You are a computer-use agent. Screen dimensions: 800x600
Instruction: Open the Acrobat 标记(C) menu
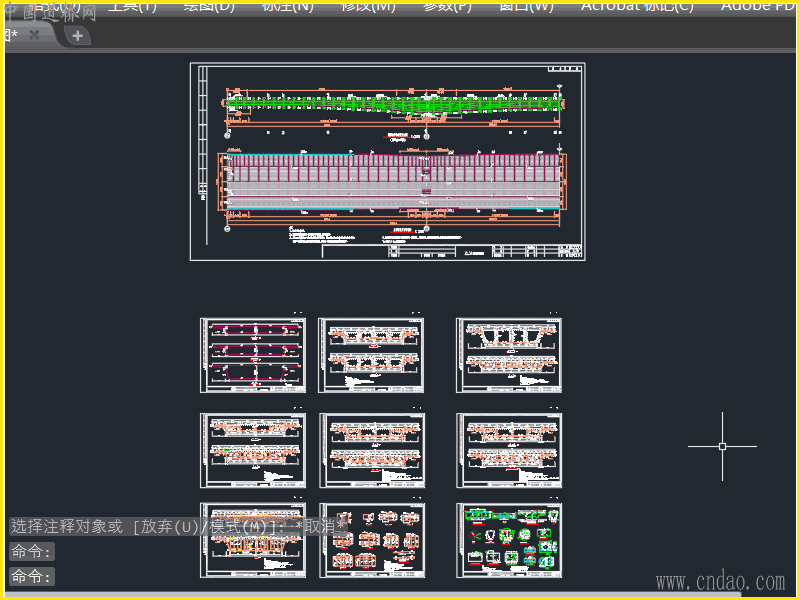(x=637, y=7)
